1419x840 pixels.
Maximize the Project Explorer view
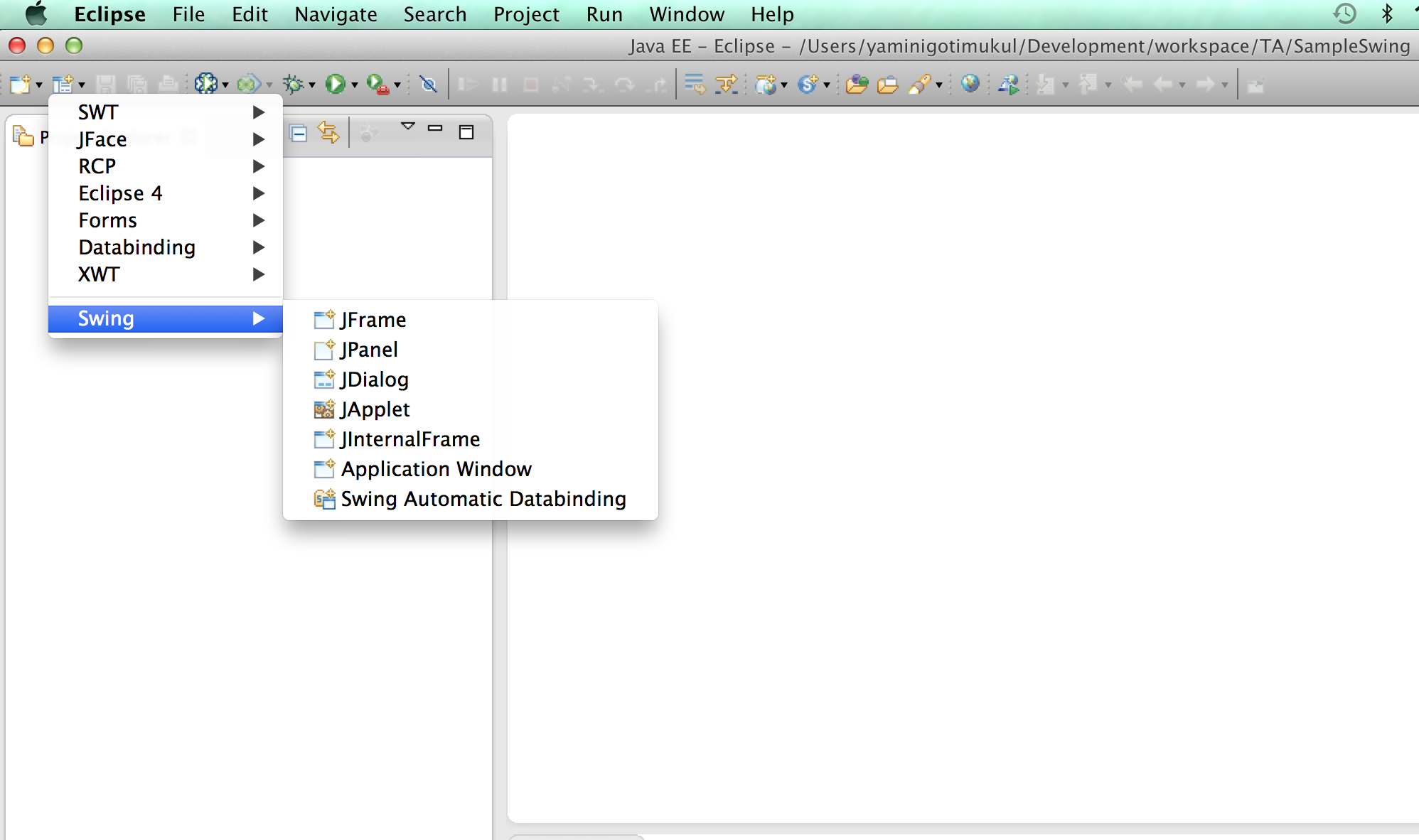466,132
